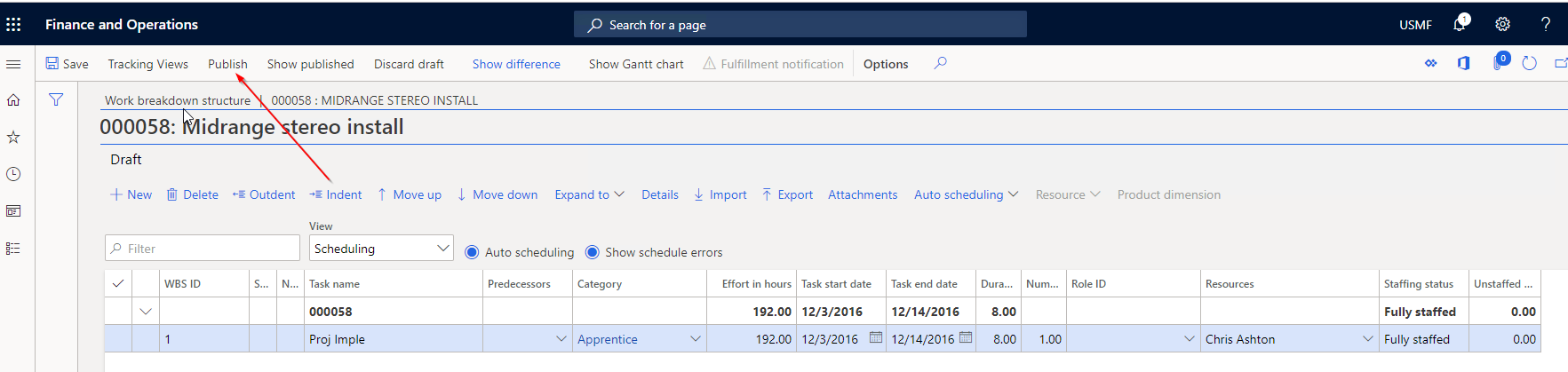The height and width of the screenshot is (372, 1568).
Task: Open Task end date calendar picker
Action: pos(966,337)
